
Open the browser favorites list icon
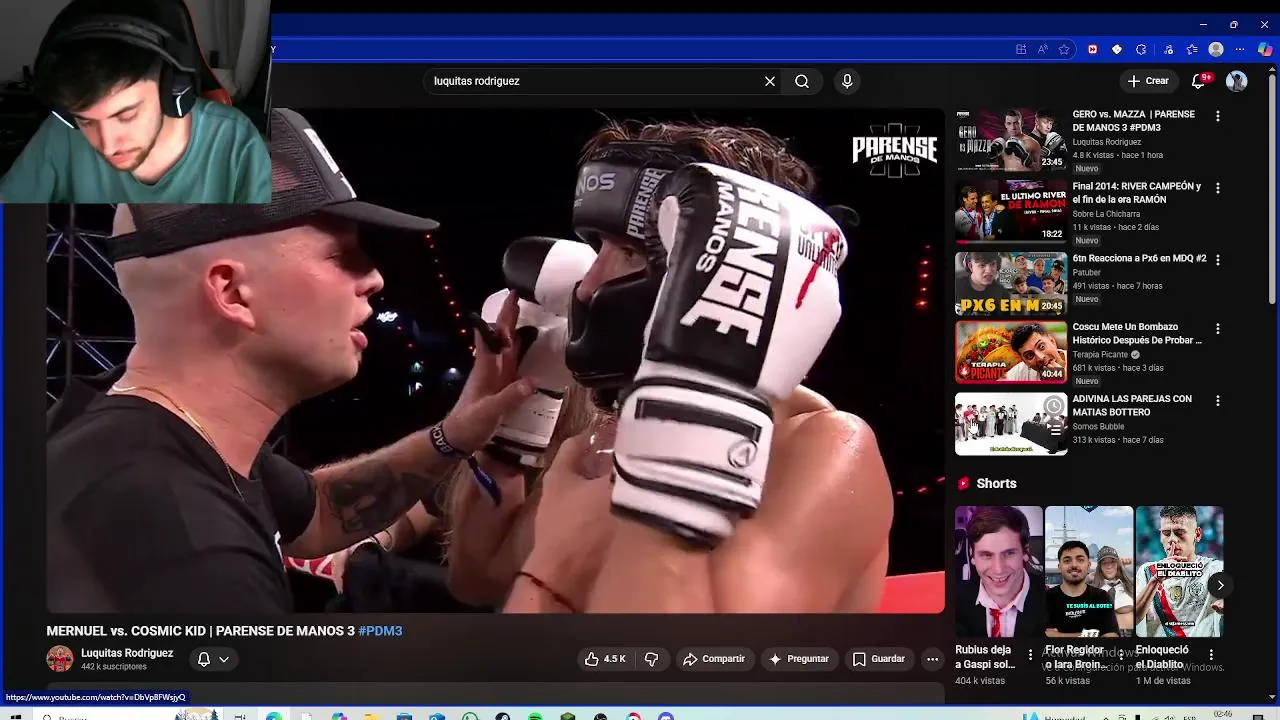1192,49
